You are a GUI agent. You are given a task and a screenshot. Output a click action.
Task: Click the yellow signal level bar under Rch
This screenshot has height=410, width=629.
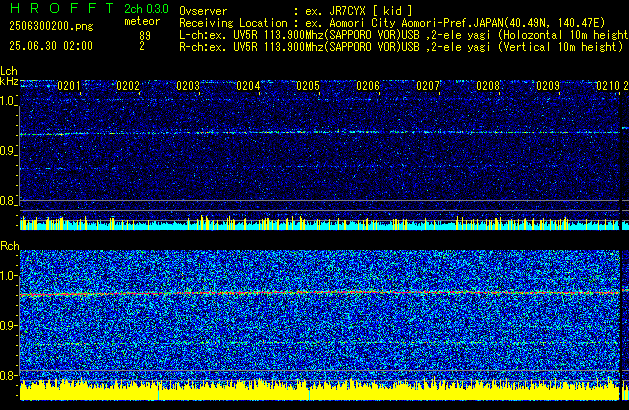click(x=320, y=392)
